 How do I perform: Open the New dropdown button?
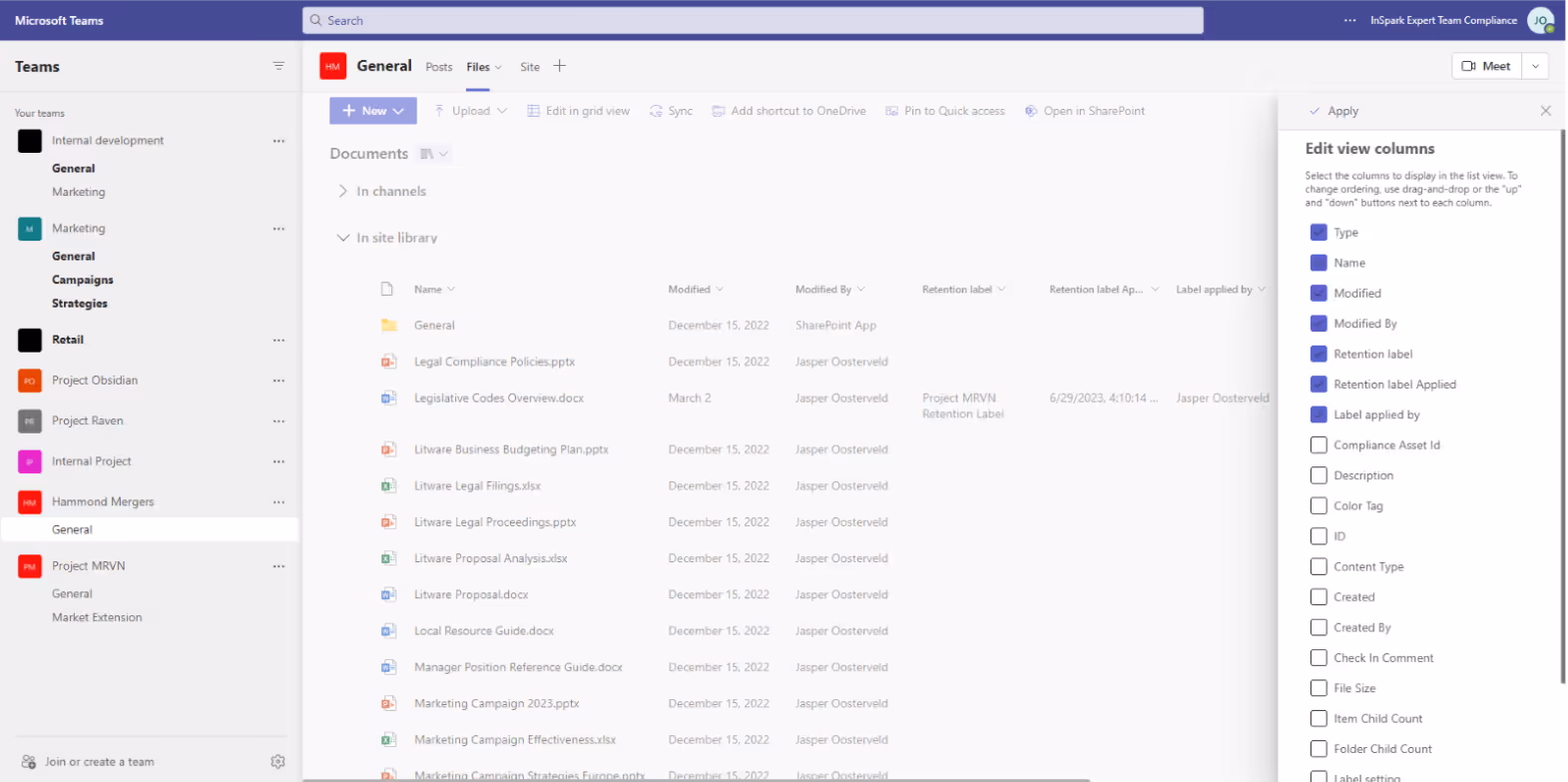[x=373, y=111]
